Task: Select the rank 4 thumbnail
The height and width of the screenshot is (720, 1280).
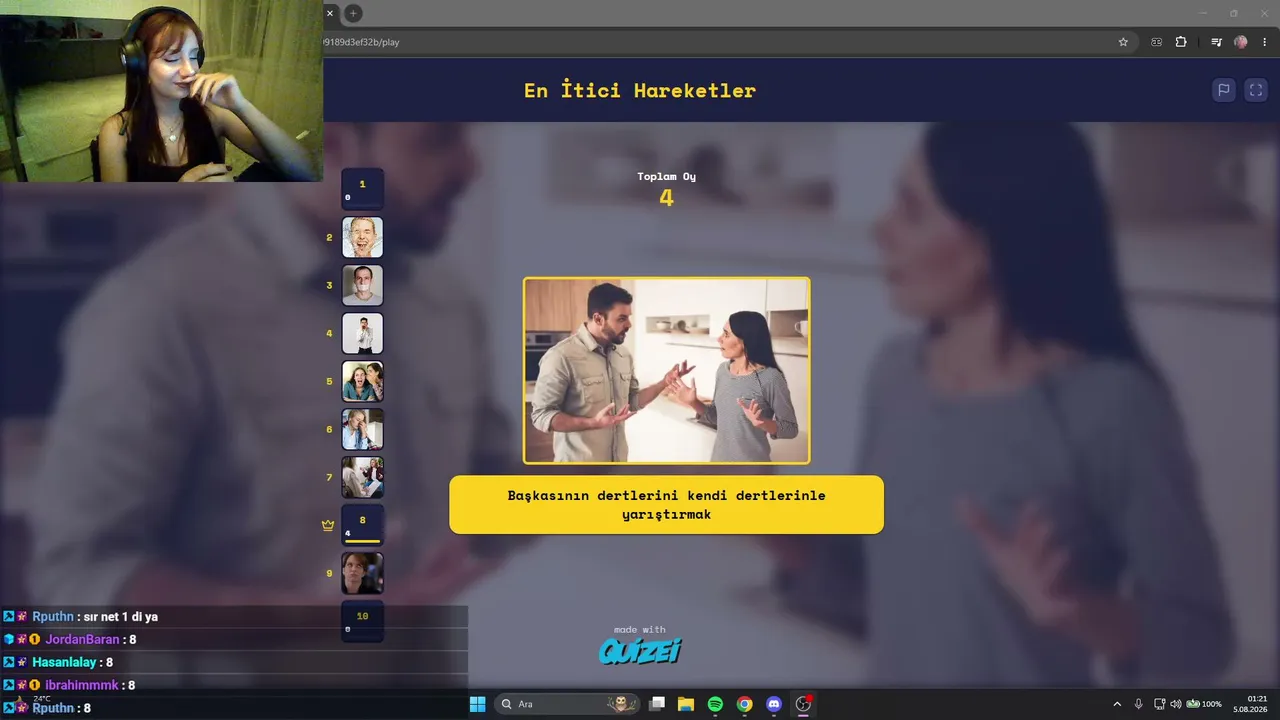Action: click(x=362, y=333)
